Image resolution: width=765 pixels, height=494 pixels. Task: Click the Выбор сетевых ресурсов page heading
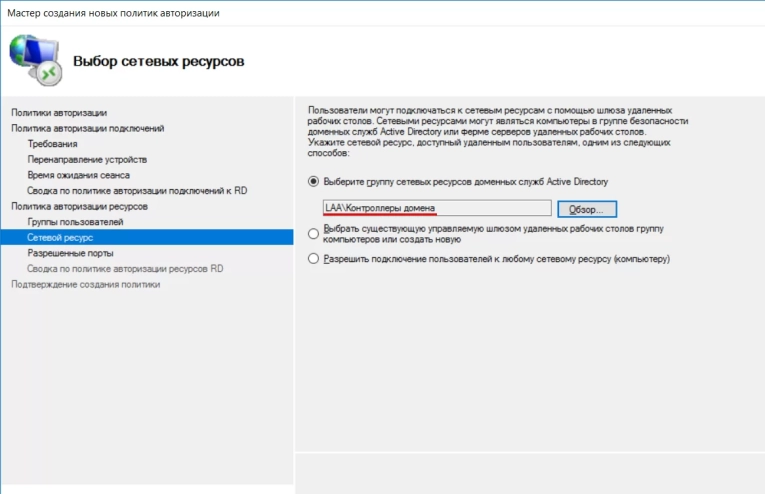tap(159, 61)
